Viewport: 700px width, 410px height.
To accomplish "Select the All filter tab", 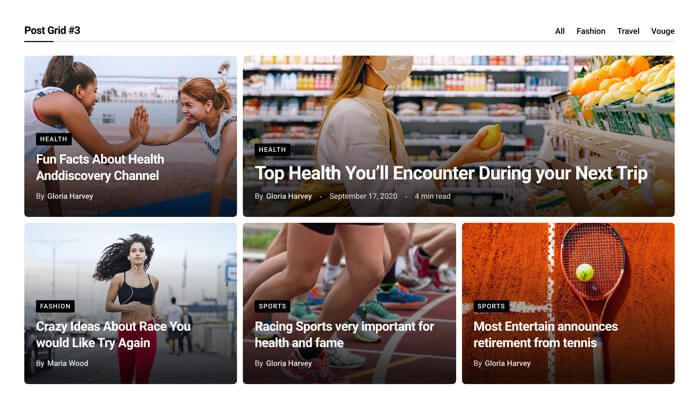I will coord(559,31).
